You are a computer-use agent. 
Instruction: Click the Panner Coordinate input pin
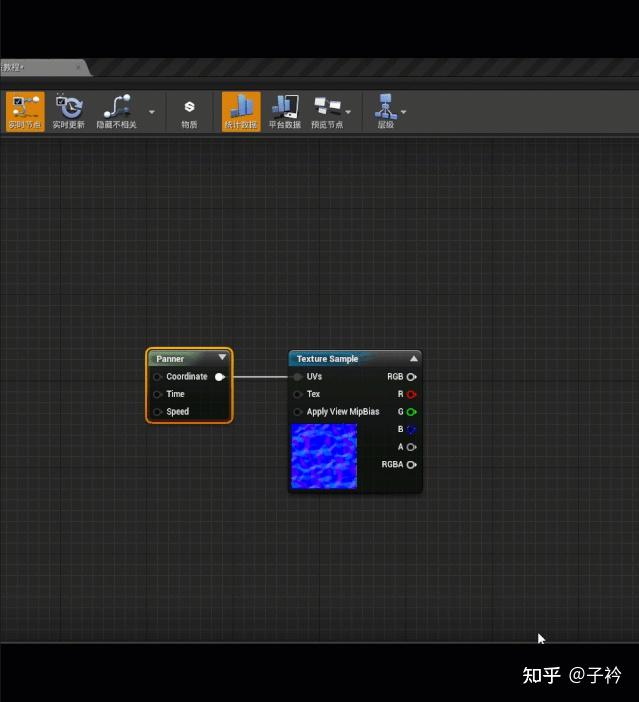[x=157, y=377]
